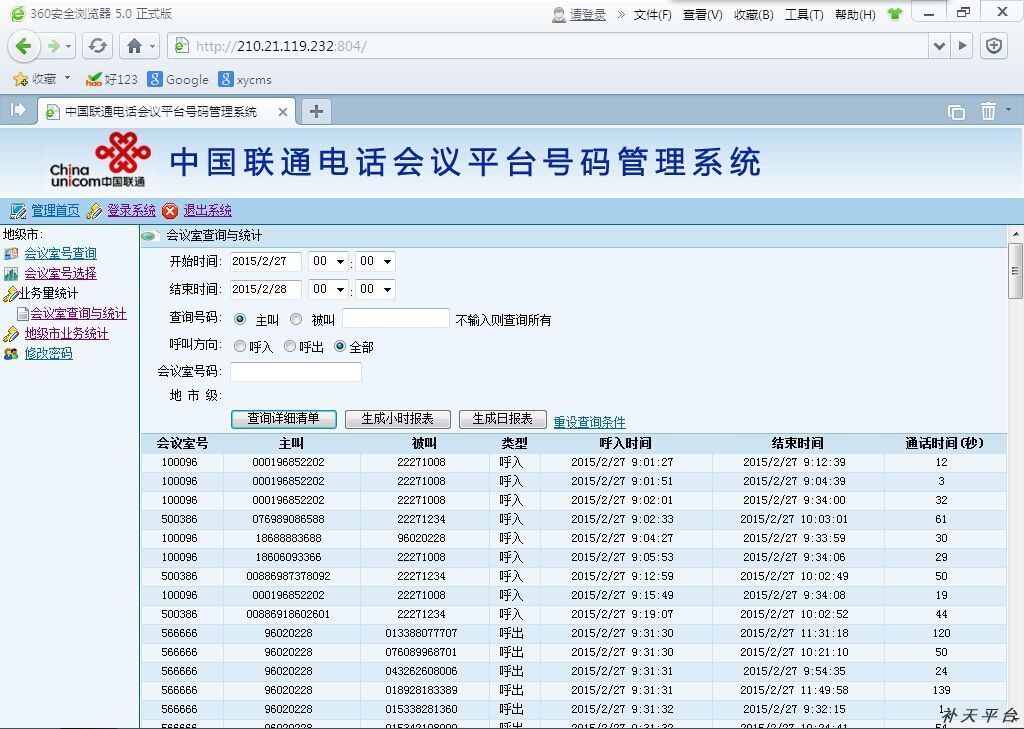Click the 地级市业务统计 link

coord(67,333)
